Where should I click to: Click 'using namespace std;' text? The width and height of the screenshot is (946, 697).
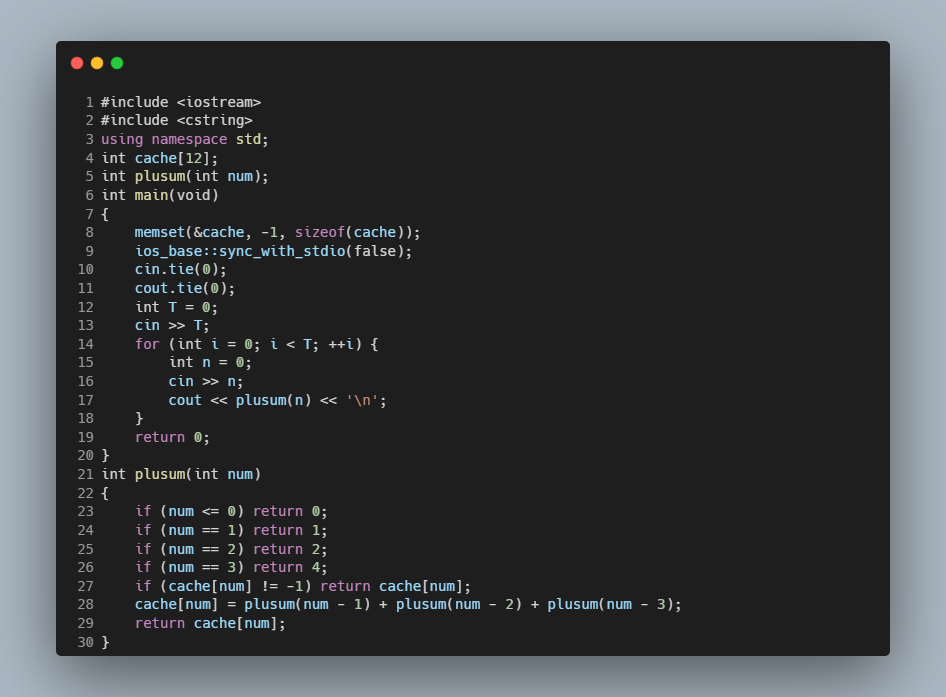185,139
